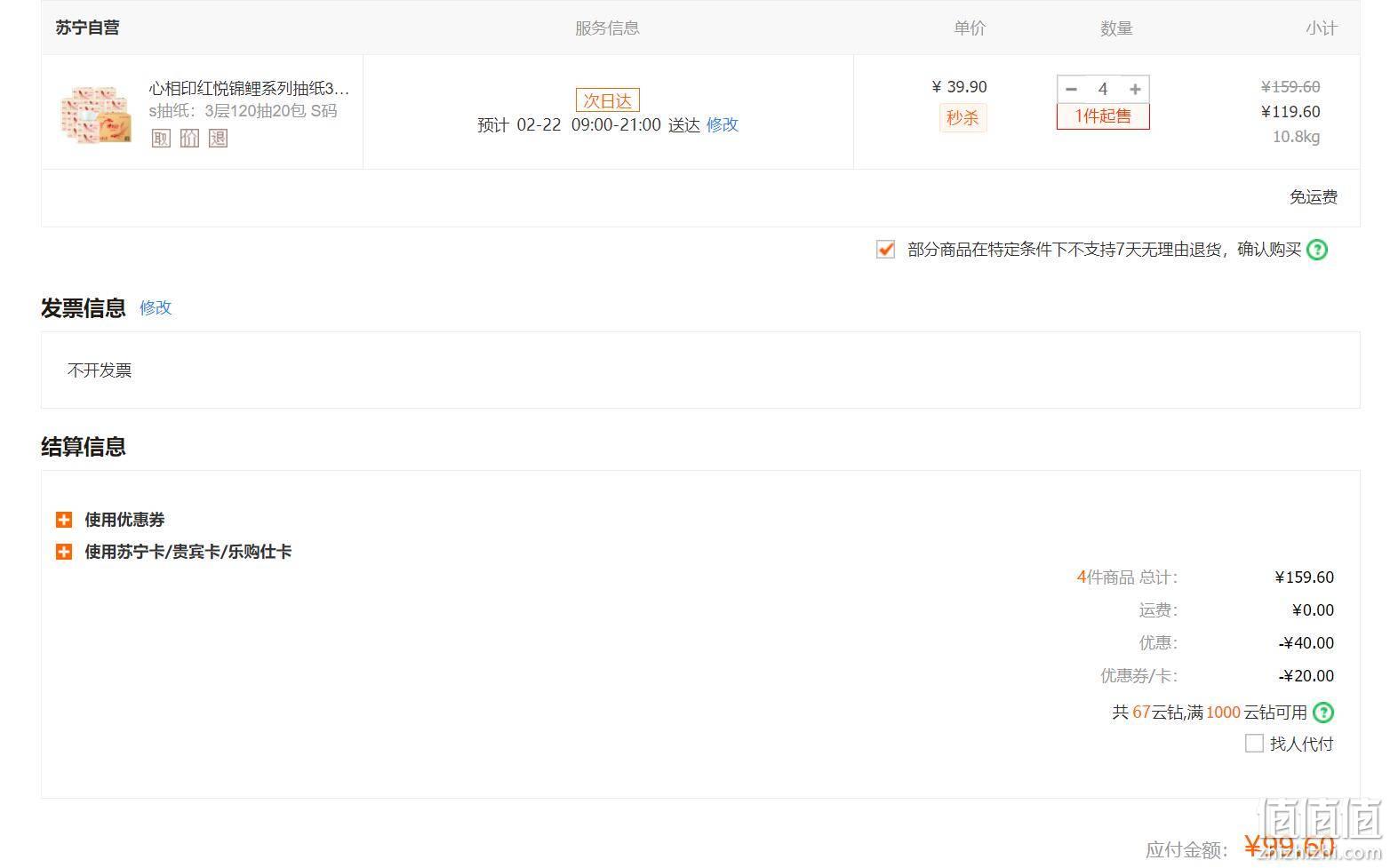The width and height of the screenshot is (1390, 868).
Task: Open the help icon beside 云钻可用
Action: [x=1323, y=713]
